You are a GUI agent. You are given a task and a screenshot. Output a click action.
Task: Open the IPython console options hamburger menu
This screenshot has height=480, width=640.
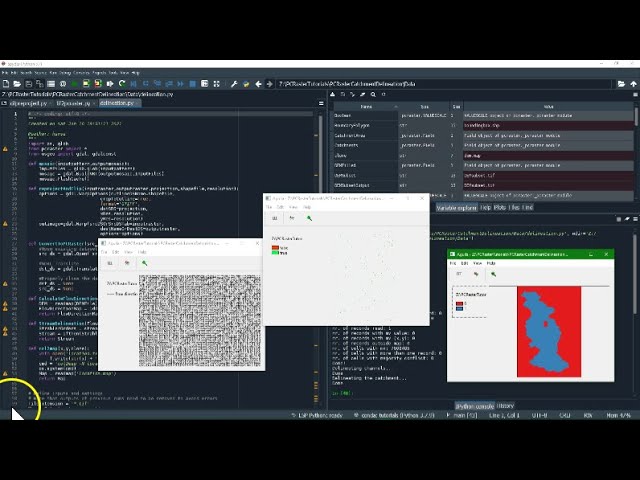636,219
